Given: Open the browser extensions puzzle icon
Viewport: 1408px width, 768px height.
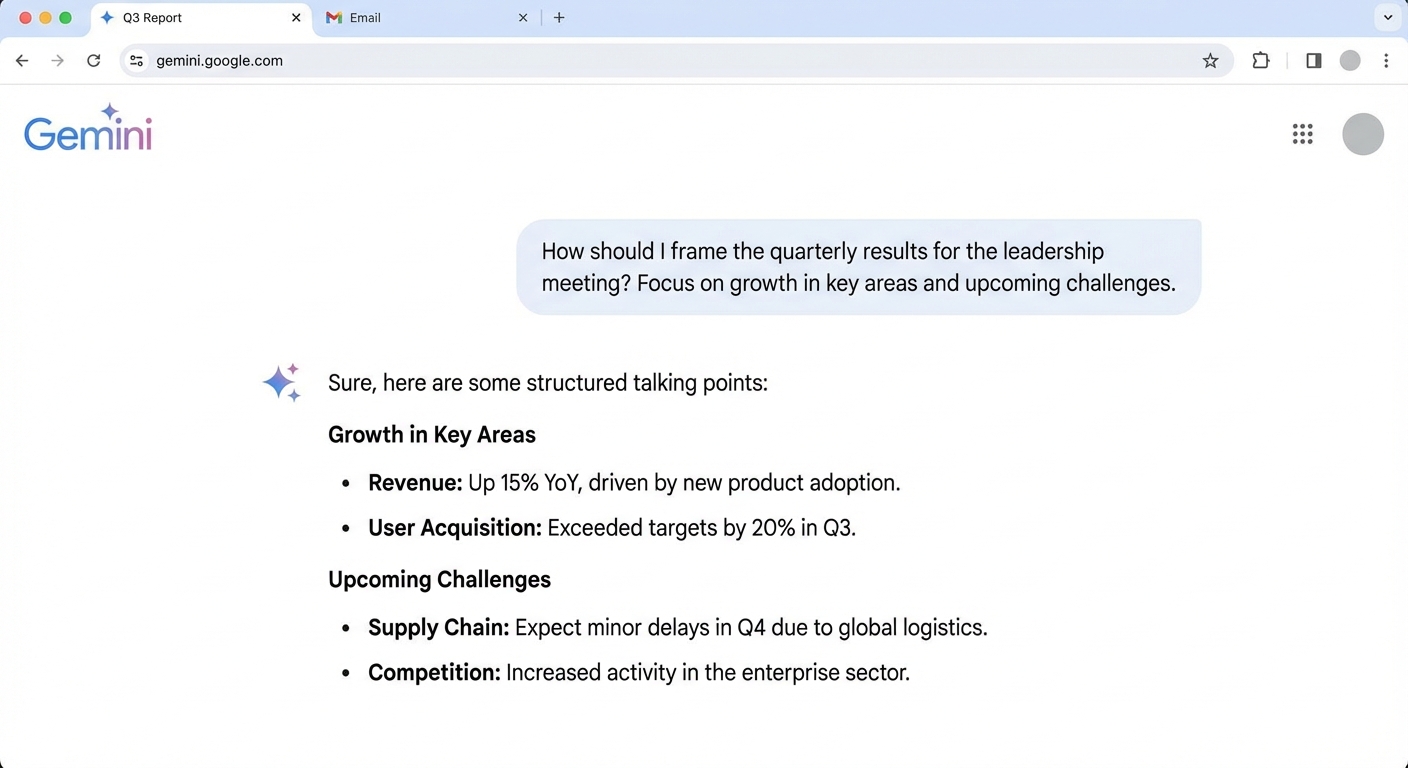Looking at the screenshot, I should click(1261, 61).
